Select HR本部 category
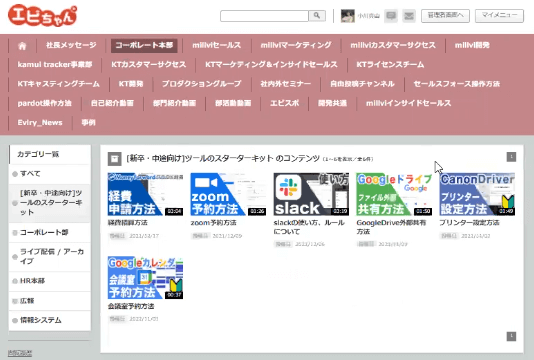The height and width of the screenshot is (360, 534). pos(50,281)
